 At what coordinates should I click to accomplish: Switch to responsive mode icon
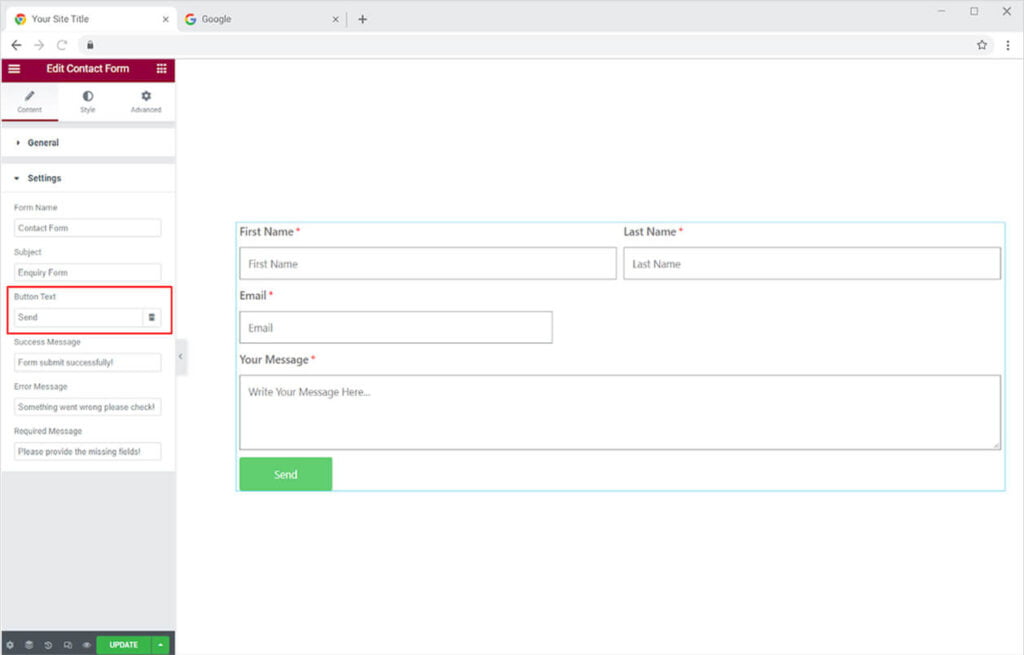pos(67,645)
